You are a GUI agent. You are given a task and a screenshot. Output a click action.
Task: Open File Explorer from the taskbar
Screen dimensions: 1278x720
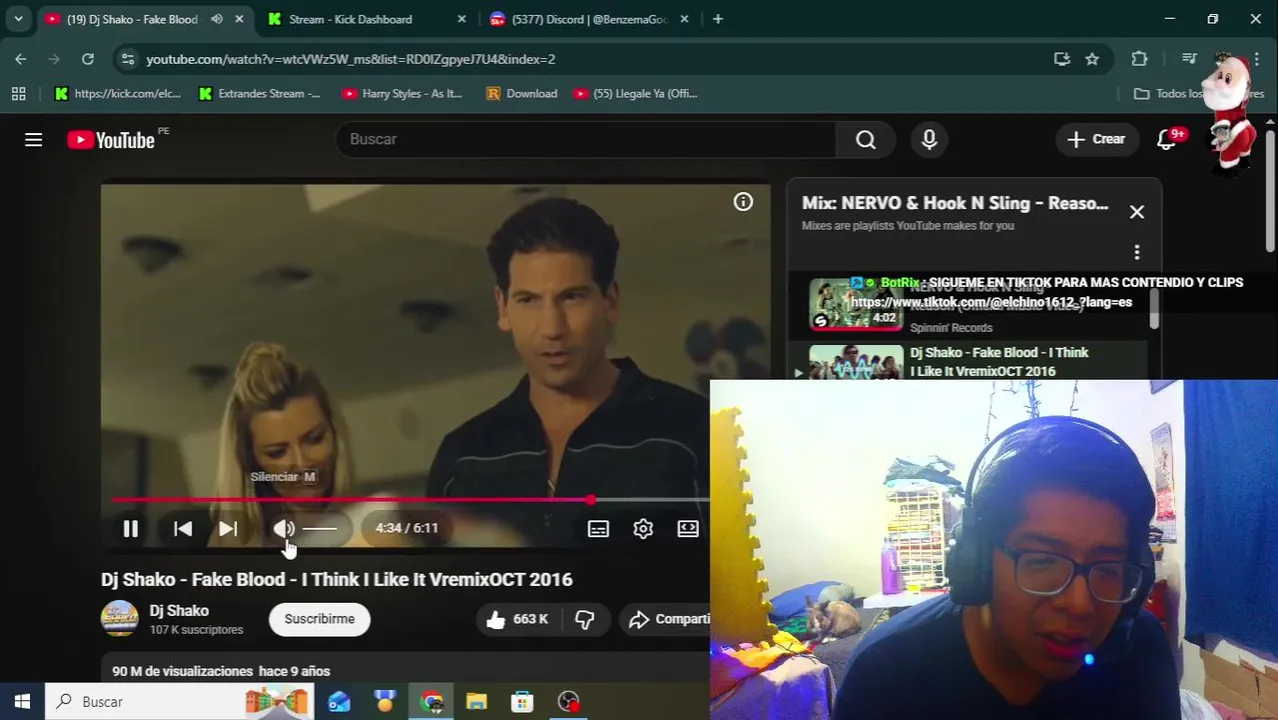tap(476, 702)
